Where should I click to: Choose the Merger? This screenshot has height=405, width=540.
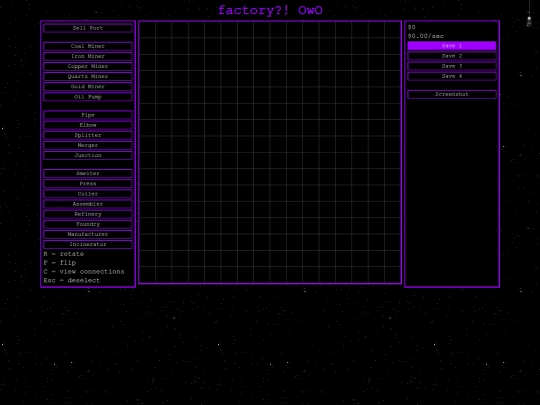[88, 145]
